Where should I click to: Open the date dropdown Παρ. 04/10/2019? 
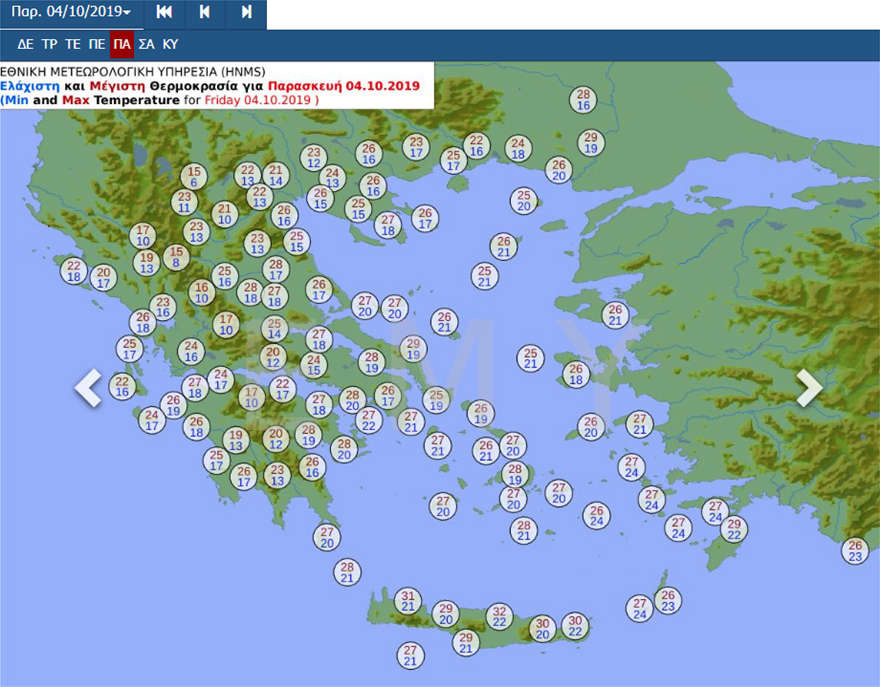click(x=71, y=12)
